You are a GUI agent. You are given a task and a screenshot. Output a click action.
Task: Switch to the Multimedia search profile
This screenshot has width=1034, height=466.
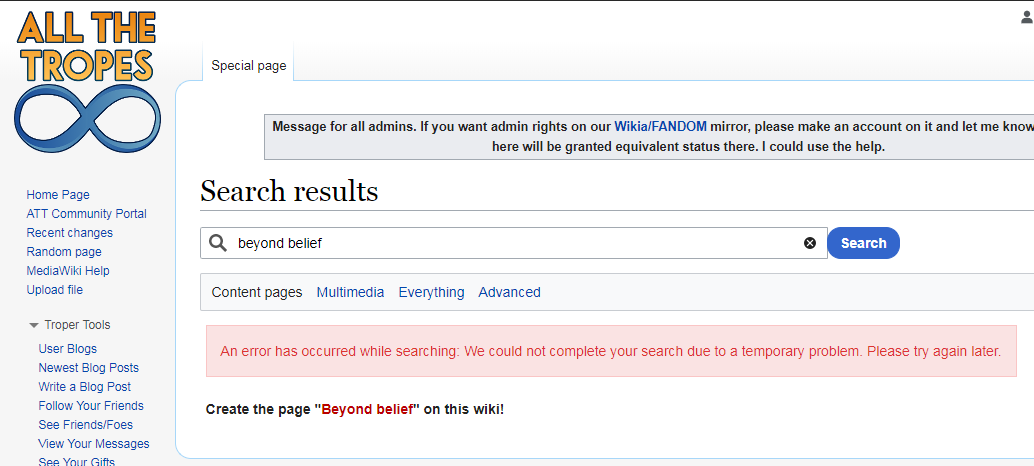click(350, 292)
